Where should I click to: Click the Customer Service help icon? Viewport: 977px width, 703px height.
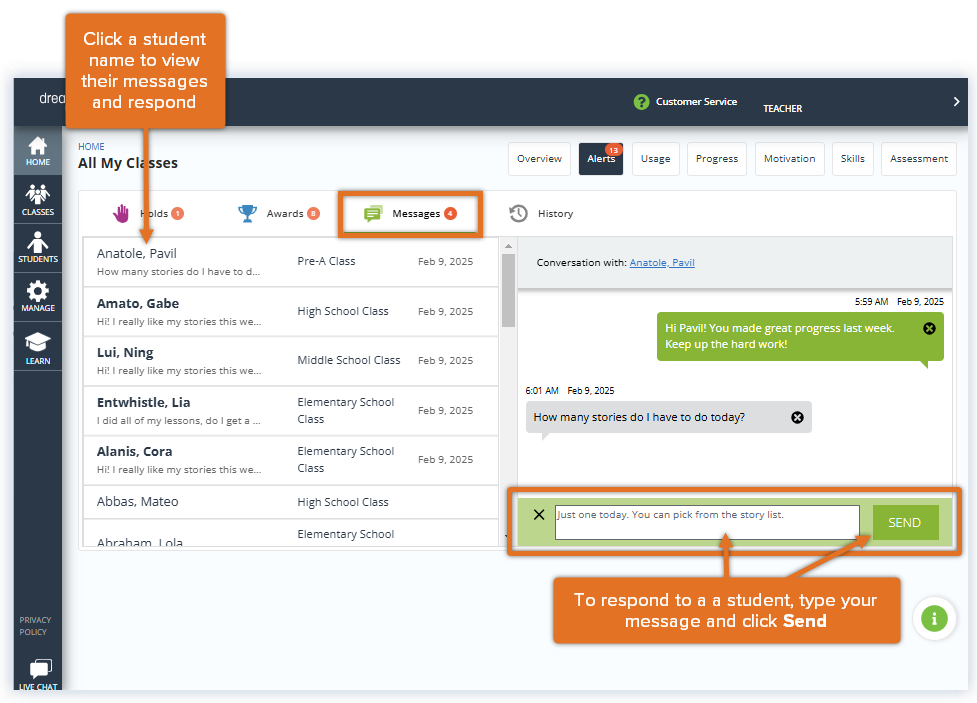641,101
